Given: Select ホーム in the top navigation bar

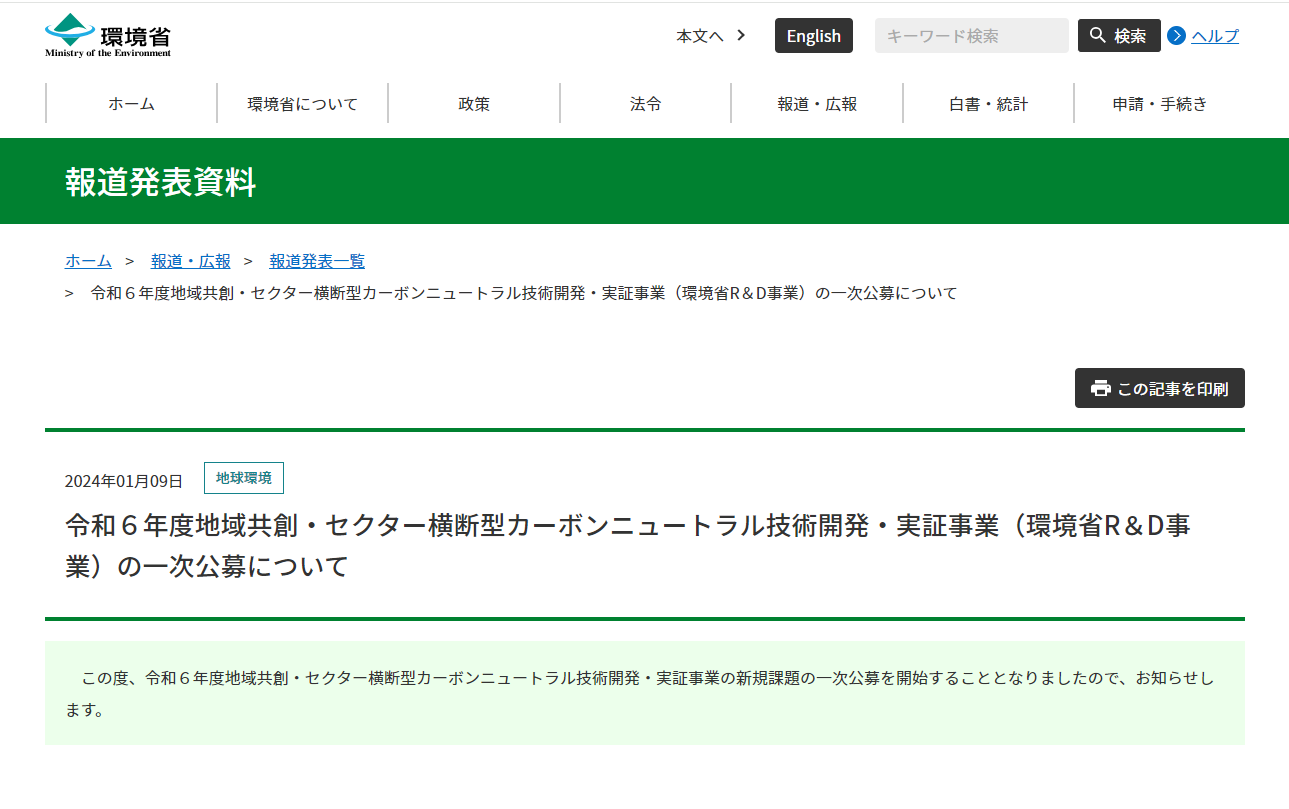Looking at the screenshot, I should click(131, 103).
